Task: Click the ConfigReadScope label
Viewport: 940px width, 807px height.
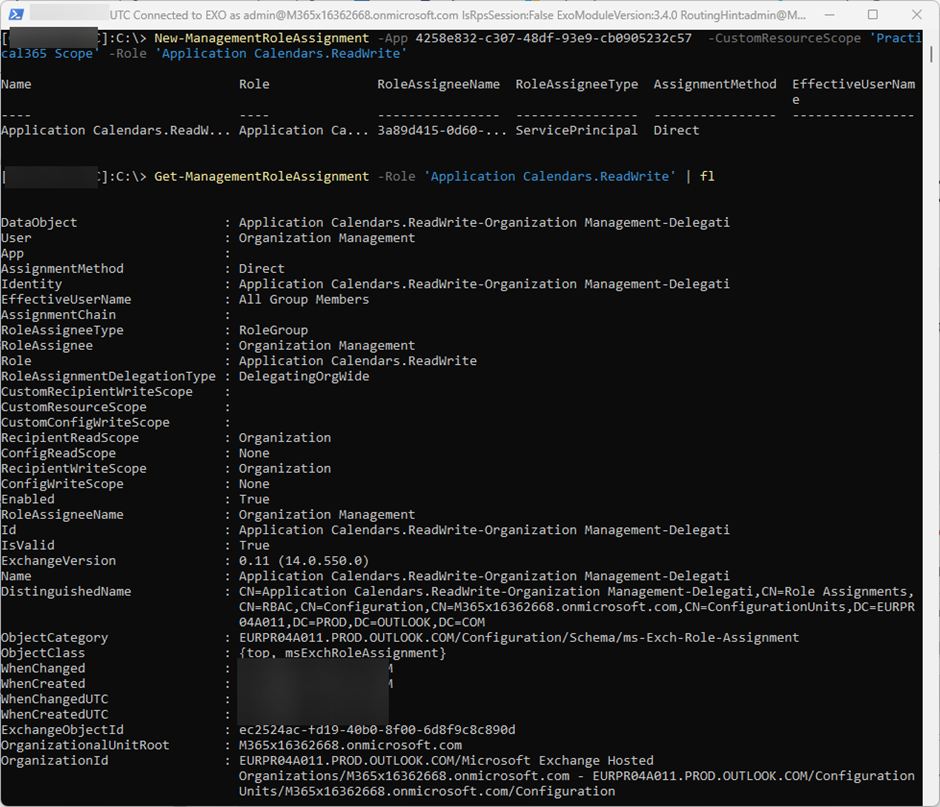Action: click(58, 454)
